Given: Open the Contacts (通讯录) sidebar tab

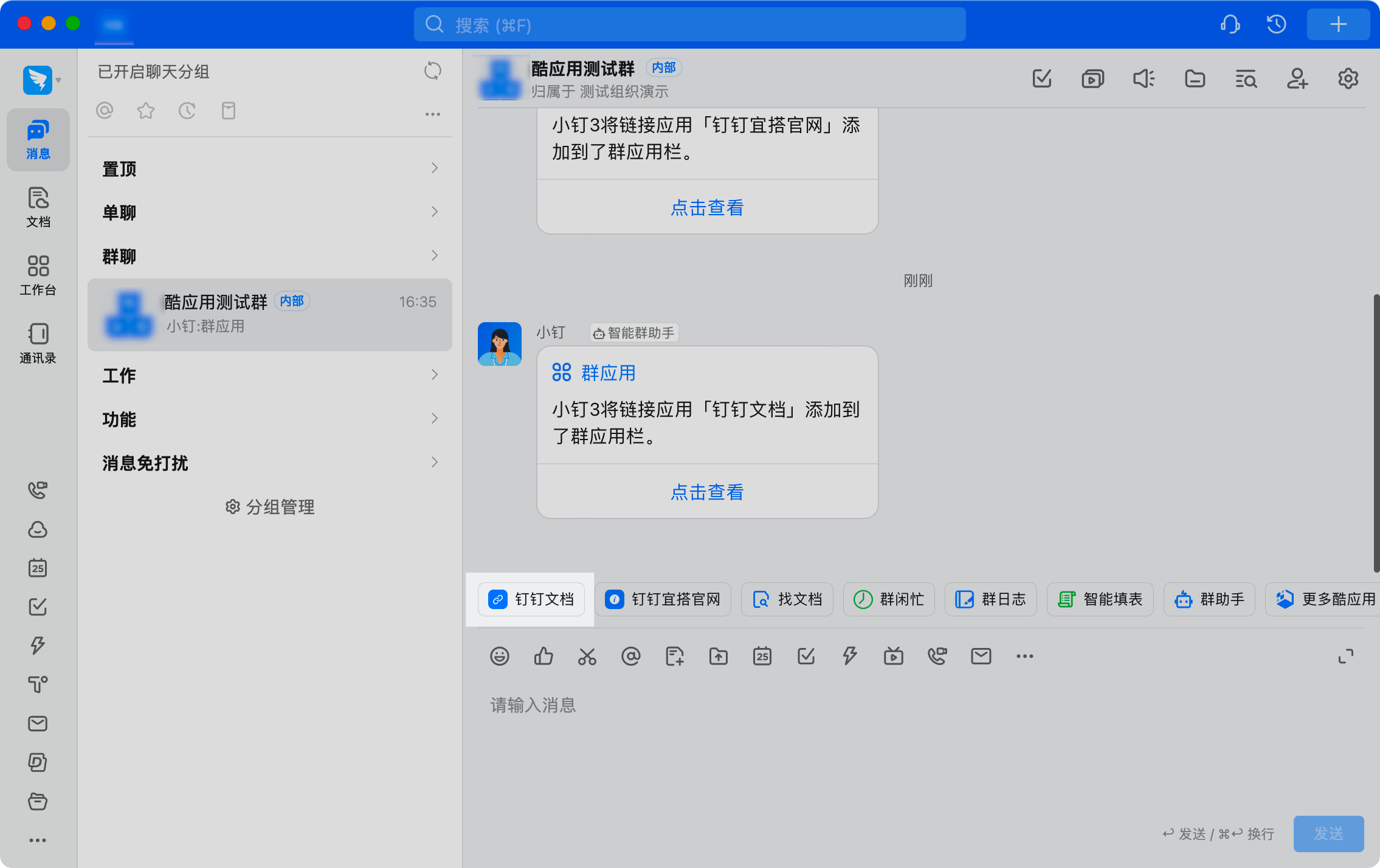Looking at the screenshot, I should tap(38, 343).
